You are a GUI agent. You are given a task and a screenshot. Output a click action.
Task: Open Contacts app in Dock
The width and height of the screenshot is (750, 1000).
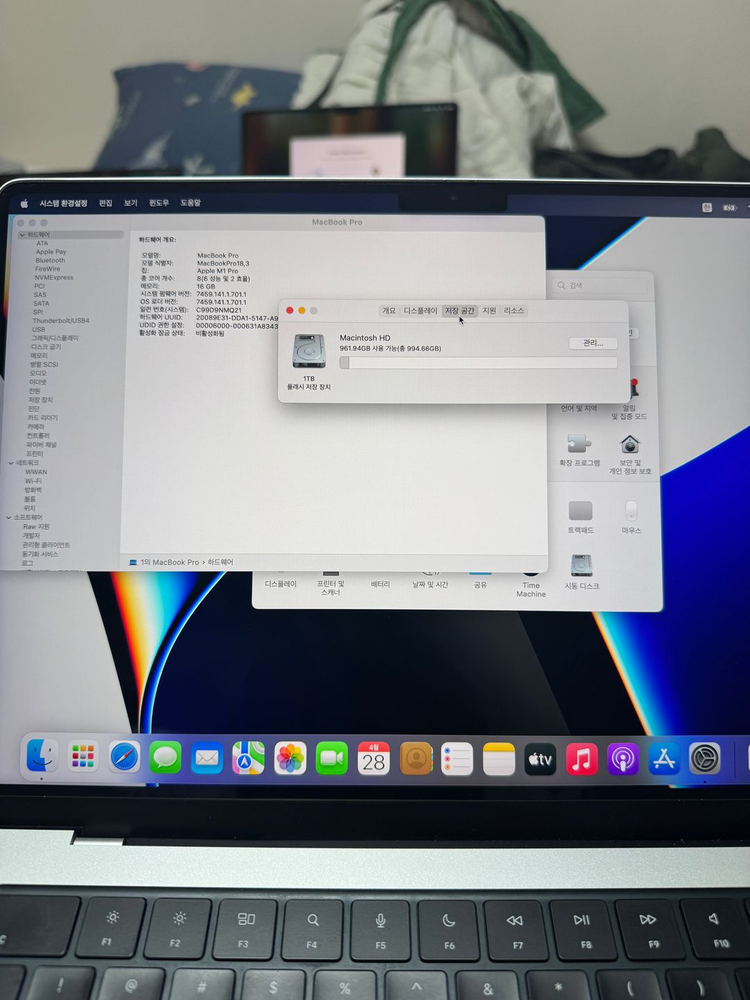click(x=416, y=758)
